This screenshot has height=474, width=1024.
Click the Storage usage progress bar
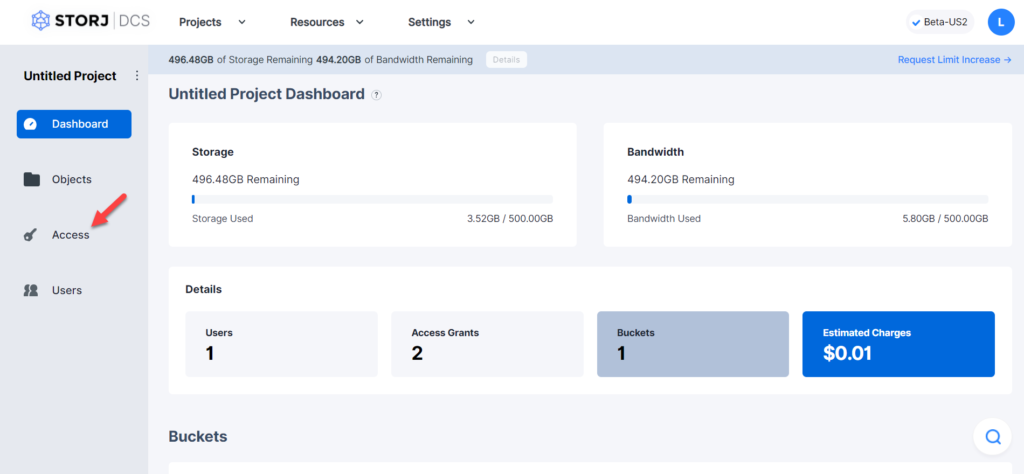pos(372,199)
